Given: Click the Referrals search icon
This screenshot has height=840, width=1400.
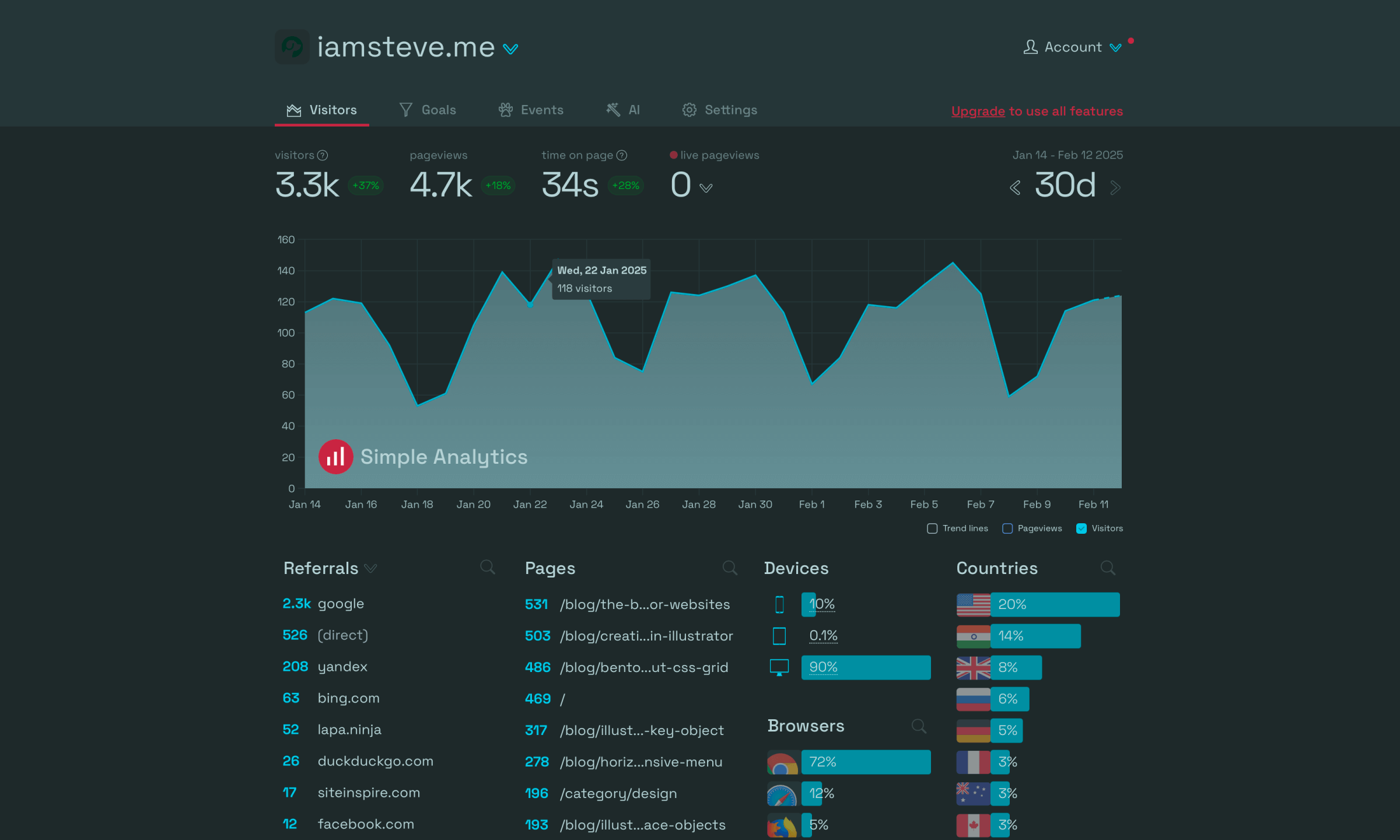Looking at the screenshot, I should (488, 567).
